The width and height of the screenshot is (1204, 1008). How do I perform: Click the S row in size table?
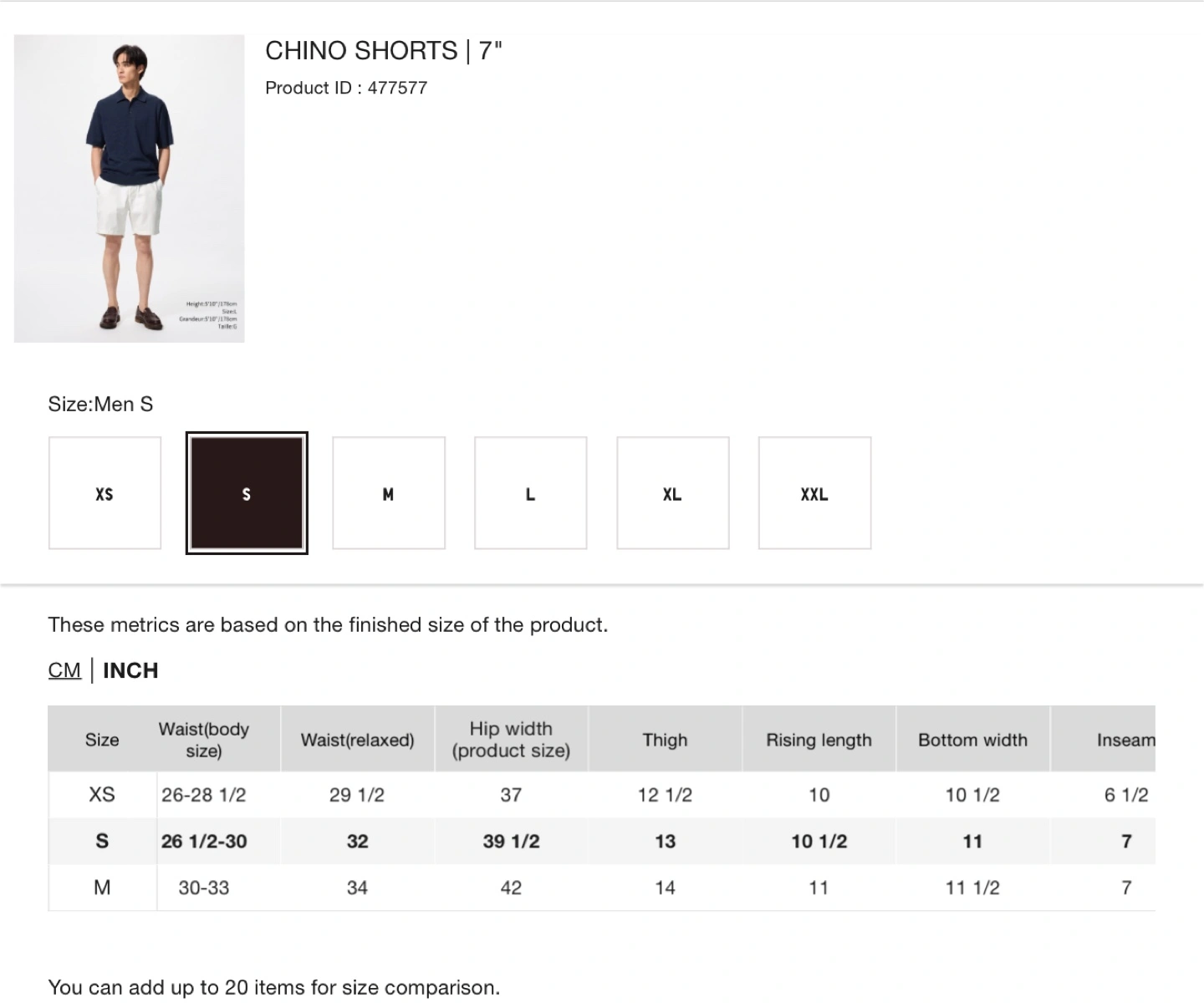pos(602,842)
